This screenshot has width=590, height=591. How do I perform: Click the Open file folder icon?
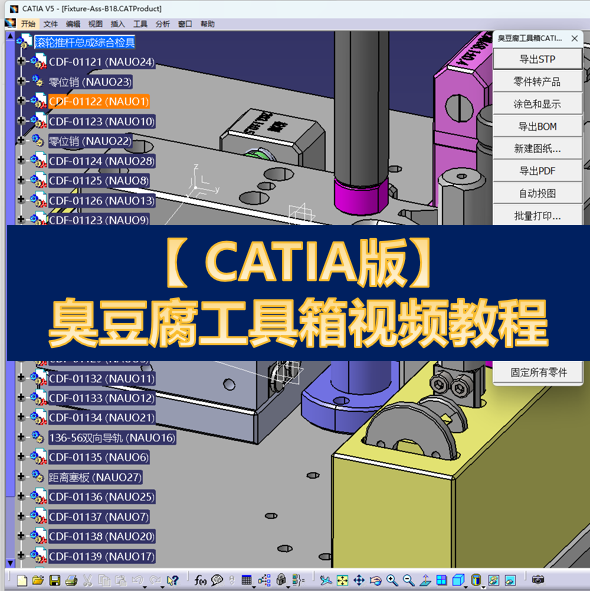[38, 580]
